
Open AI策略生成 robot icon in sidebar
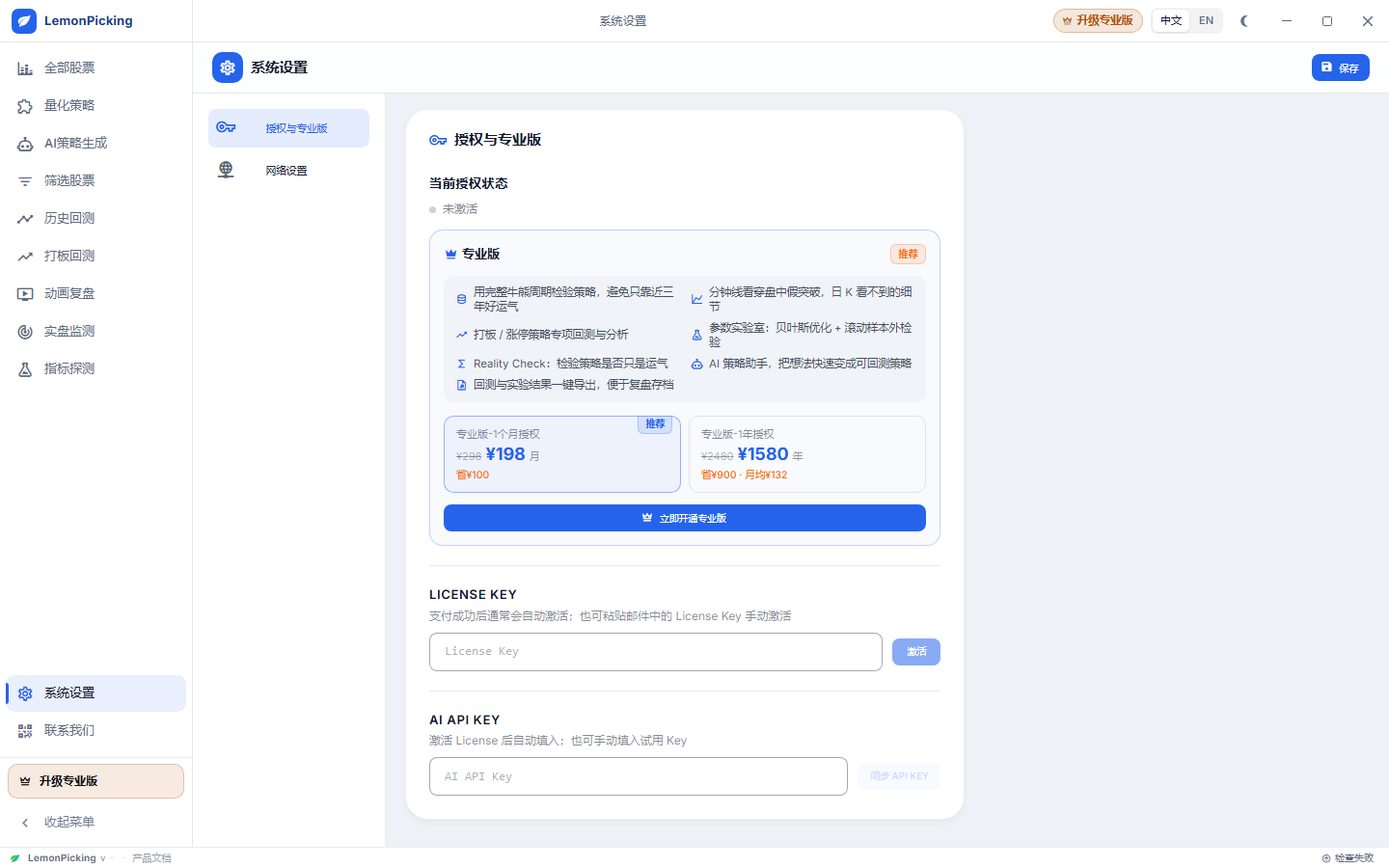(x=25, y=144)
